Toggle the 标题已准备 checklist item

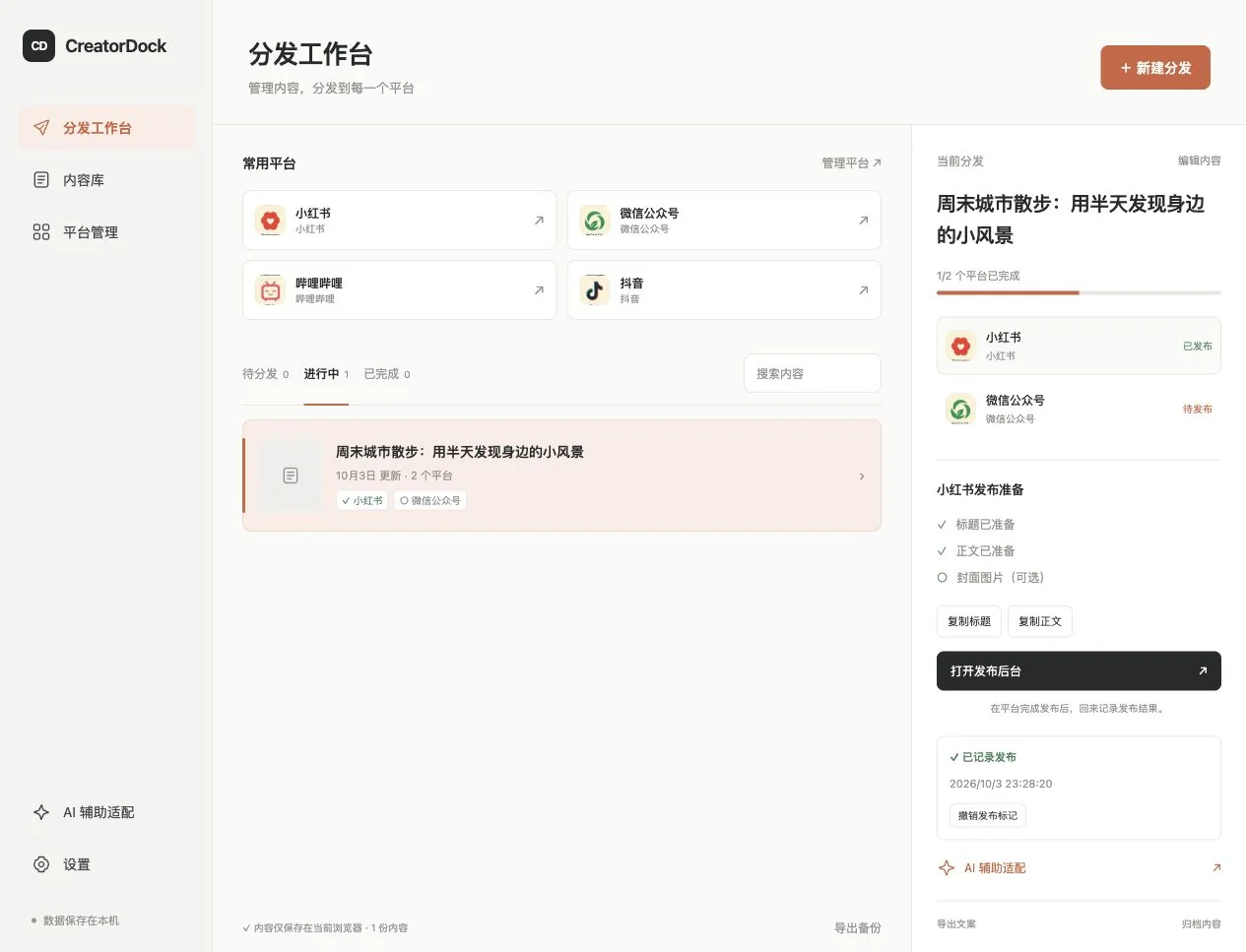[x=976, y=525]
